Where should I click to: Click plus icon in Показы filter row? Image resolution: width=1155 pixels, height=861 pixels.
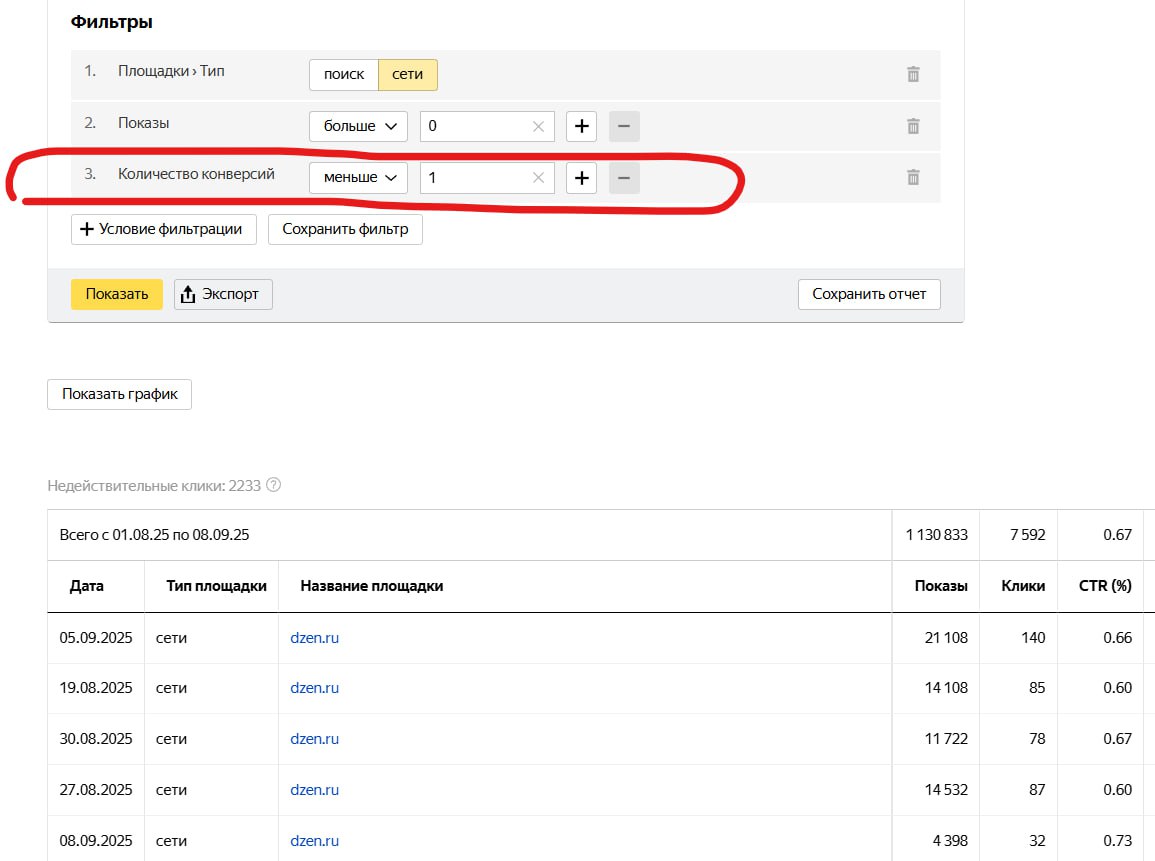(581, 126)
